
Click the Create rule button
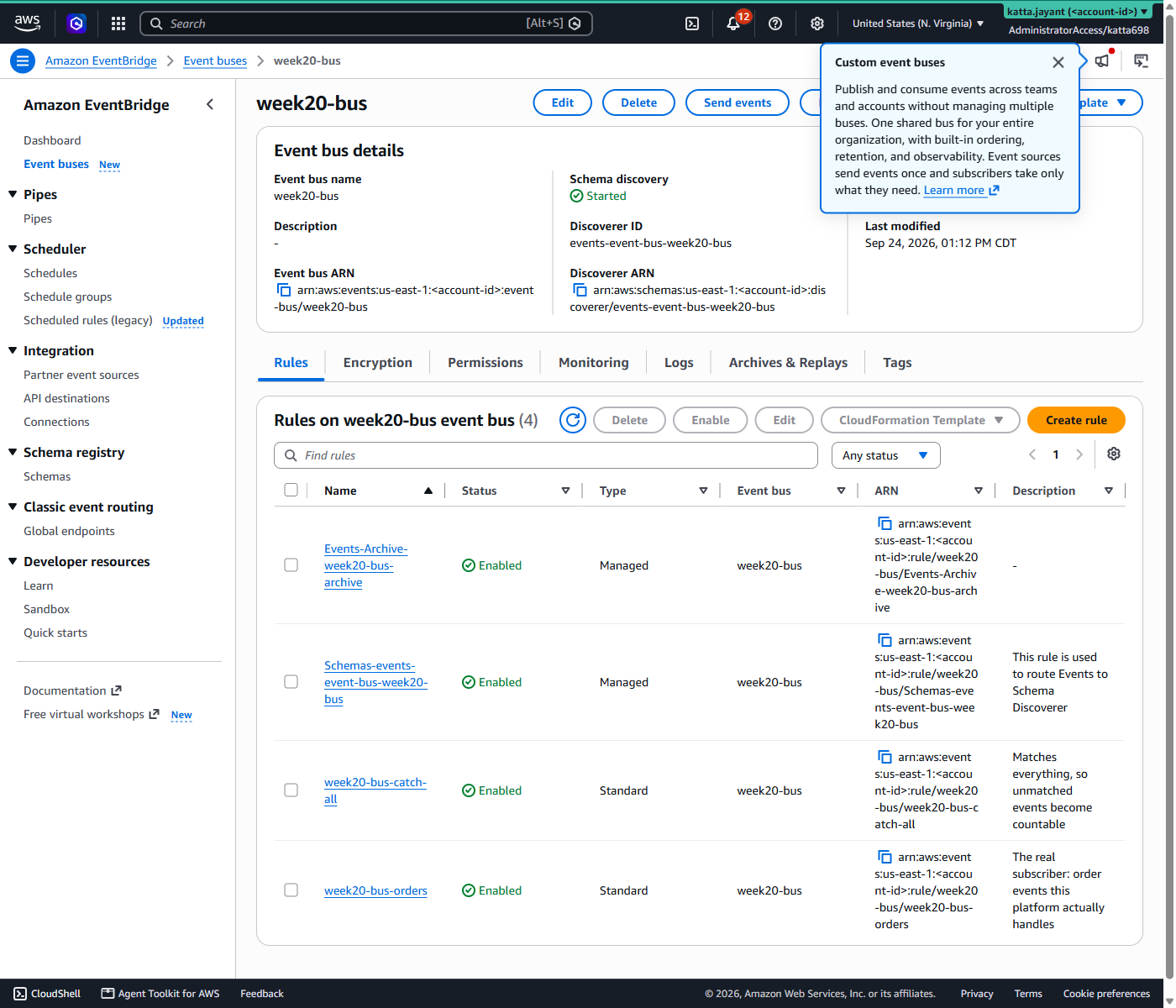coord(1076,420)
